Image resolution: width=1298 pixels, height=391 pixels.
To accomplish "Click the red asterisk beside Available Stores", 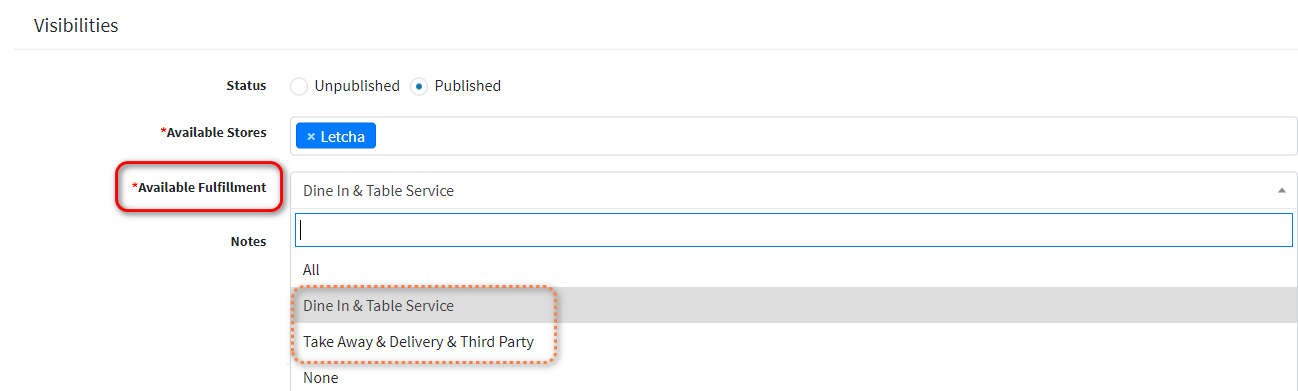I will [x=163, y=131].
